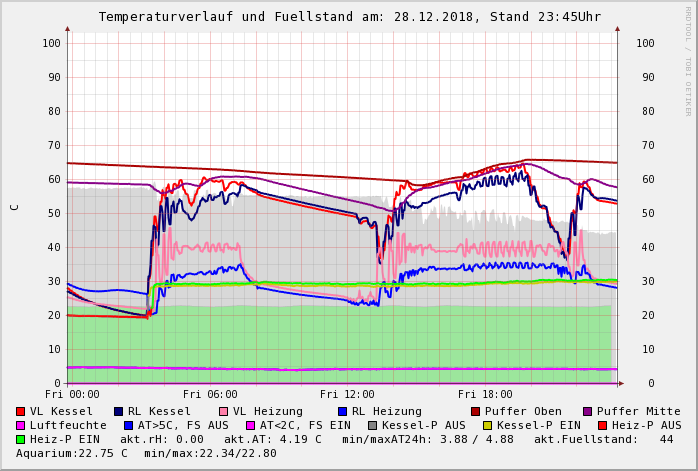Image resolution: width=698 pixels, height=471 pixels.
Task: Click the Fri 18:00 time axis label
Action: coord(484,395)
